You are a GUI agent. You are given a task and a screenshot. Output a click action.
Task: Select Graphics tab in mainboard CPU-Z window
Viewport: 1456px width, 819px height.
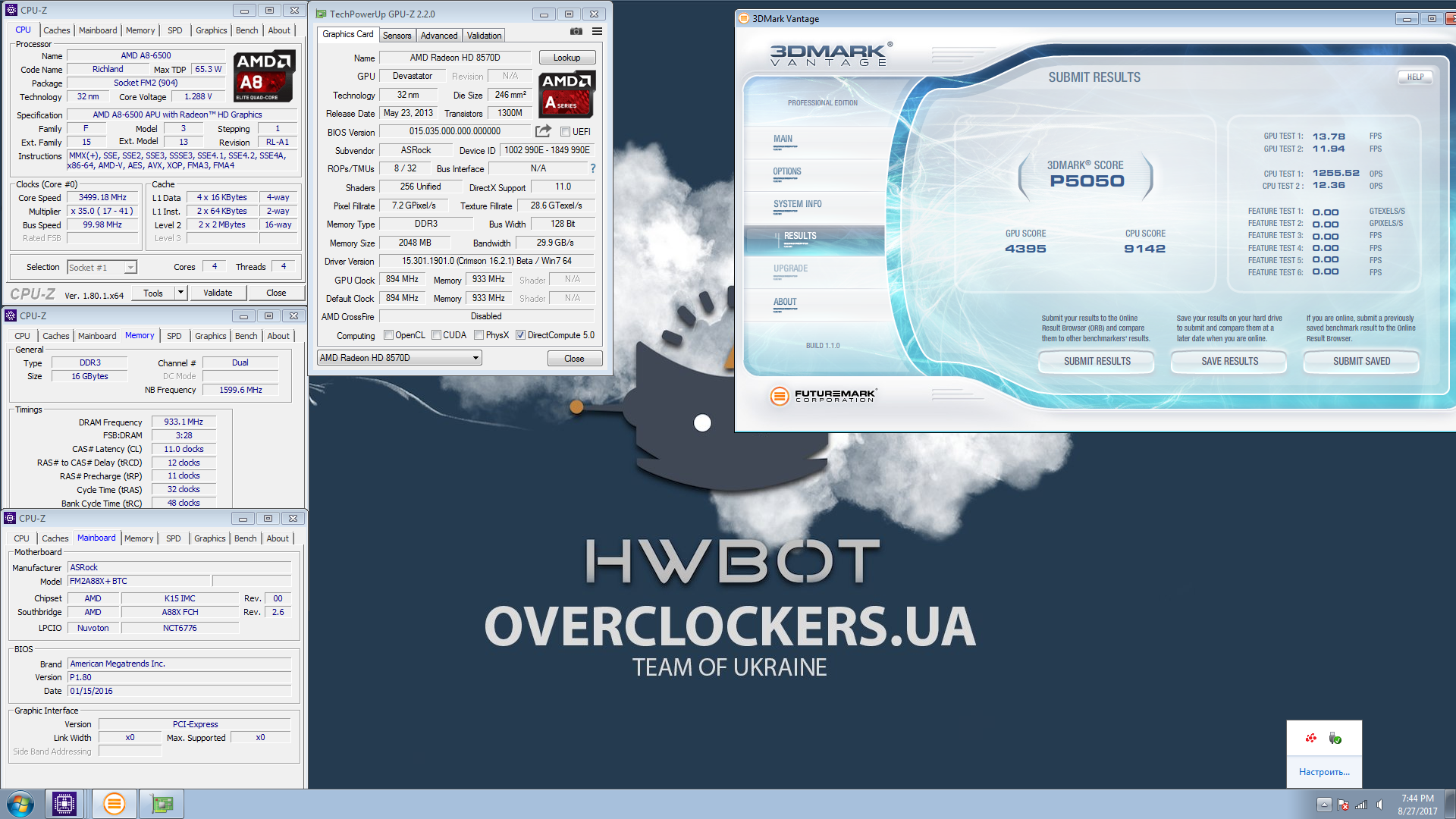pos(209,538)
